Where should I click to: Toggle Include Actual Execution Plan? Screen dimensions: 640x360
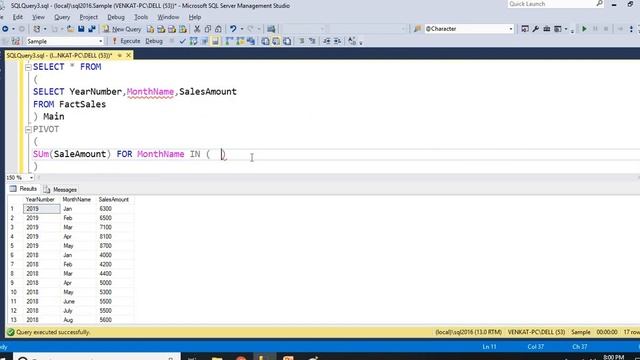click(x=229, y=41)
